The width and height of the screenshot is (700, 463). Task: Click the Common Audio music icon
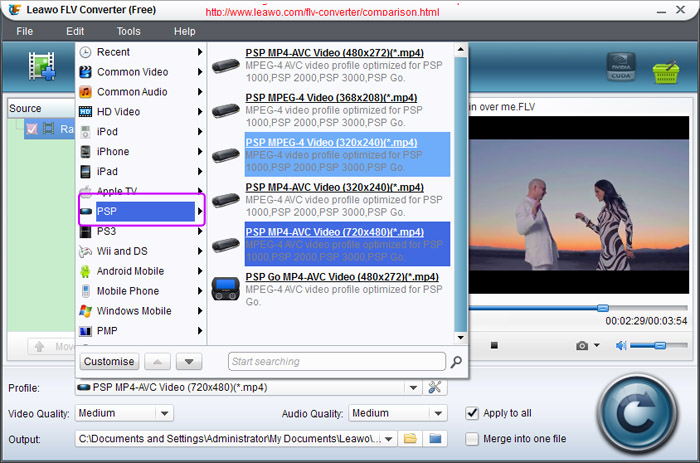coord(85,92)
